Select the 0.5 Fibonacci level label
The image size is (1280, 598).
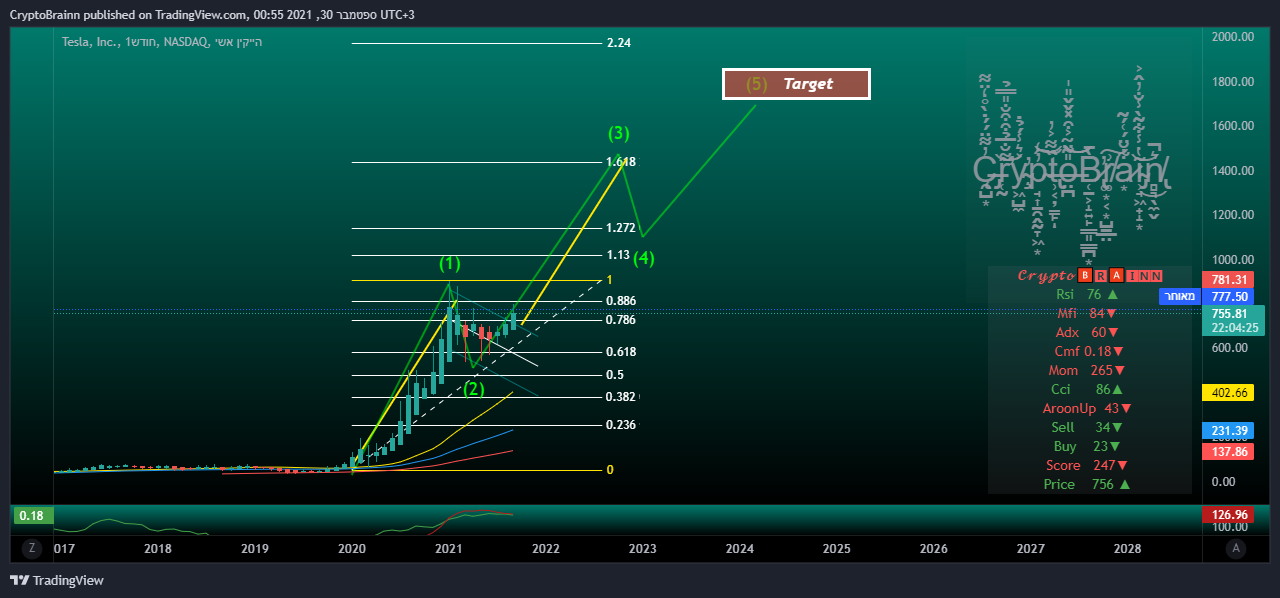(615, 375)
